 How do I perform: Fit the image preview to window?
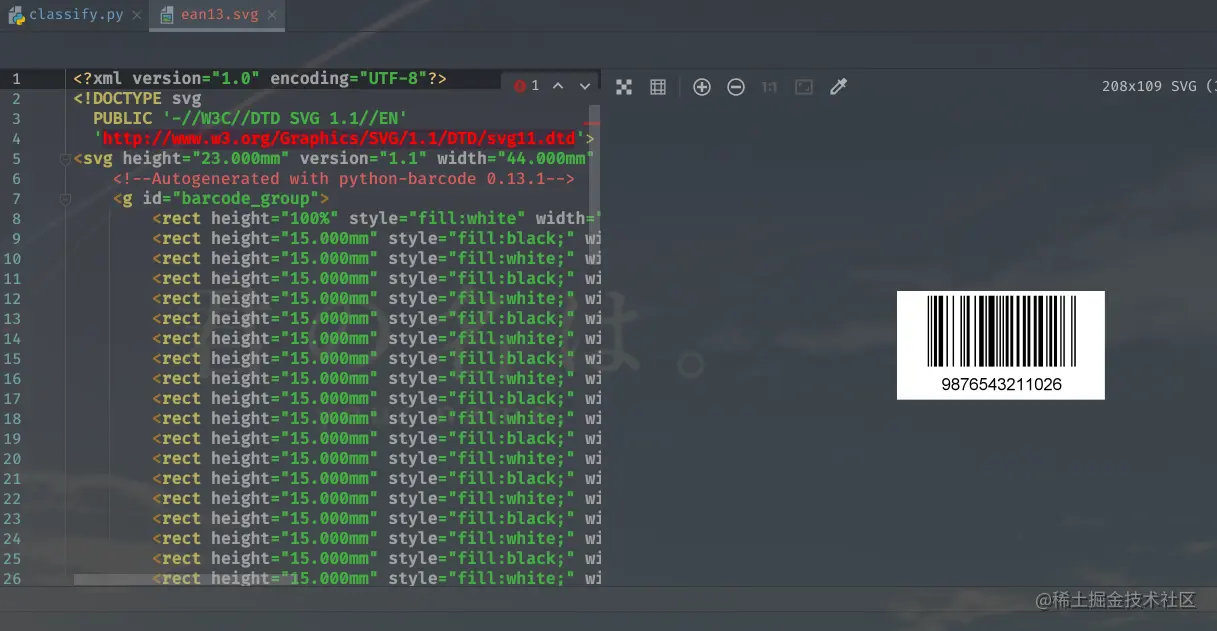point(804,87)
